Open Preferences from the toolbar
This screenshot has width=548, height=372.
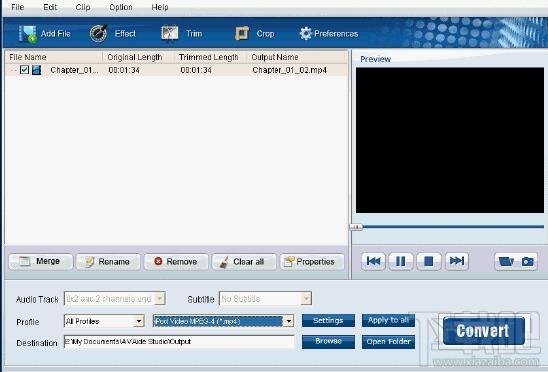(329, 34)
